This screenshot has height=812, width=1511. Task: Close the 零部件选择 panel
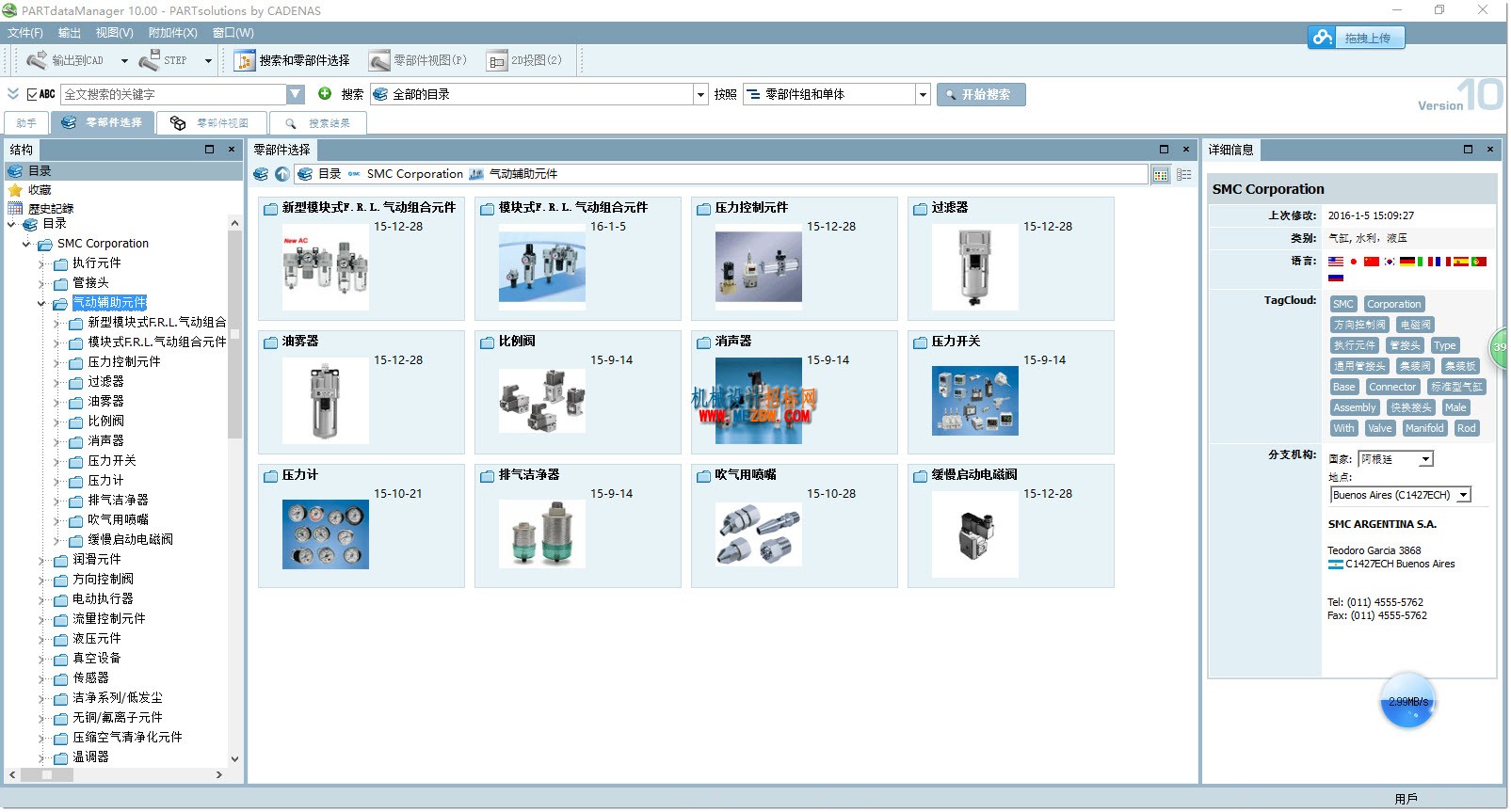[x=1185, y=150]
